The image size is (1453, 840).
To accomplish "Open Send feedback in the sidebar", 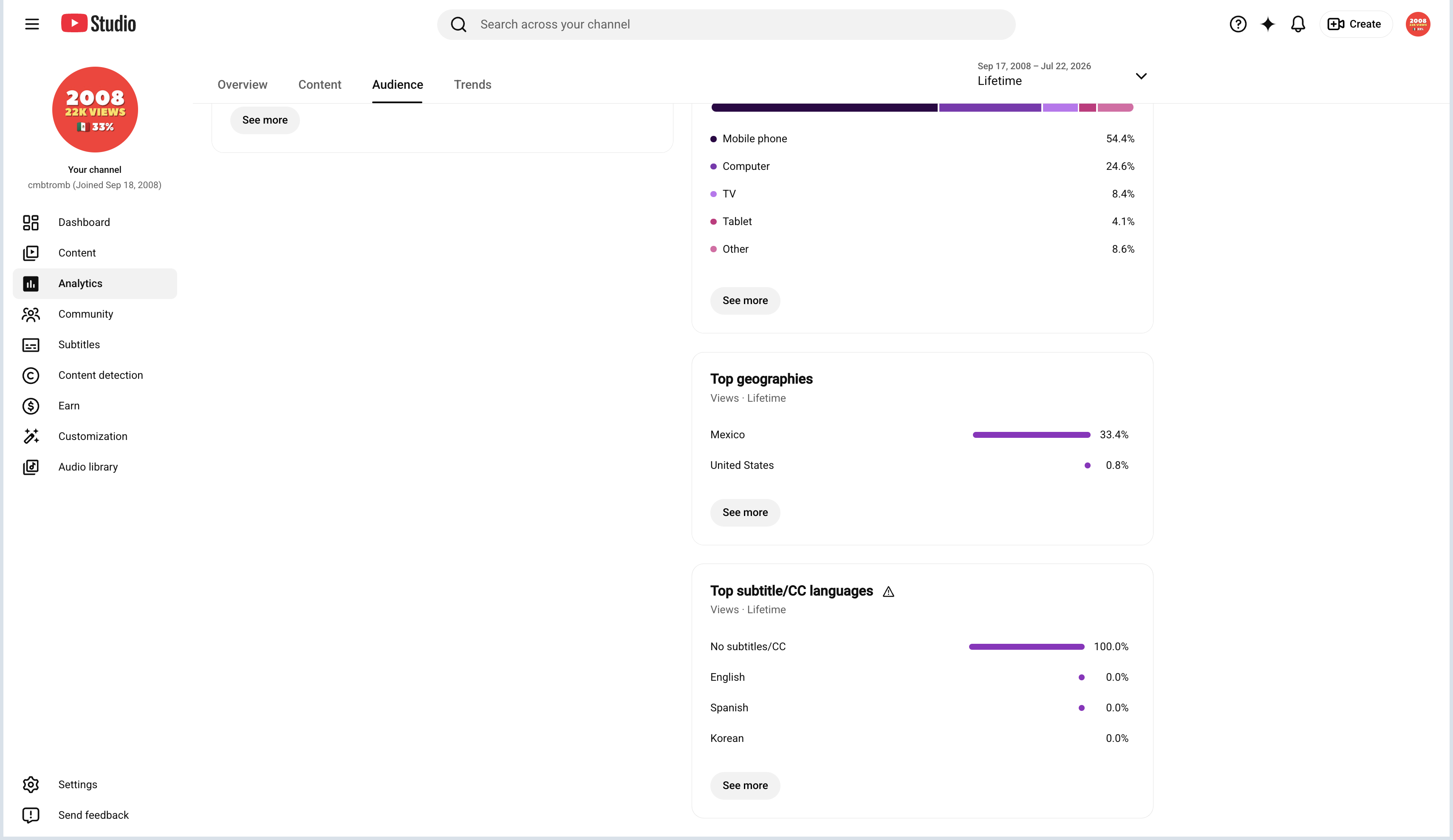I will 95,815.
